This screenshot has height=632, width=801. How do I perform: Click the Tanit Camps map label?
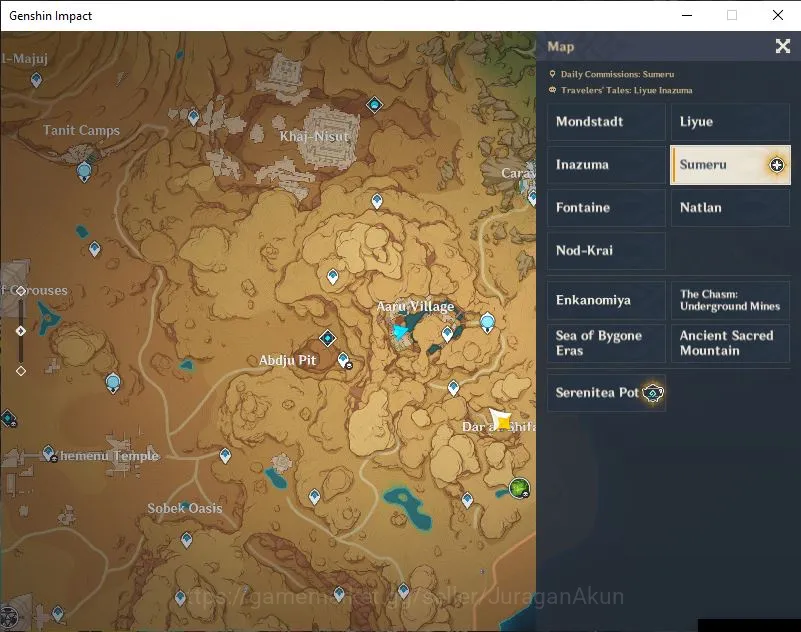coord(81,130)
